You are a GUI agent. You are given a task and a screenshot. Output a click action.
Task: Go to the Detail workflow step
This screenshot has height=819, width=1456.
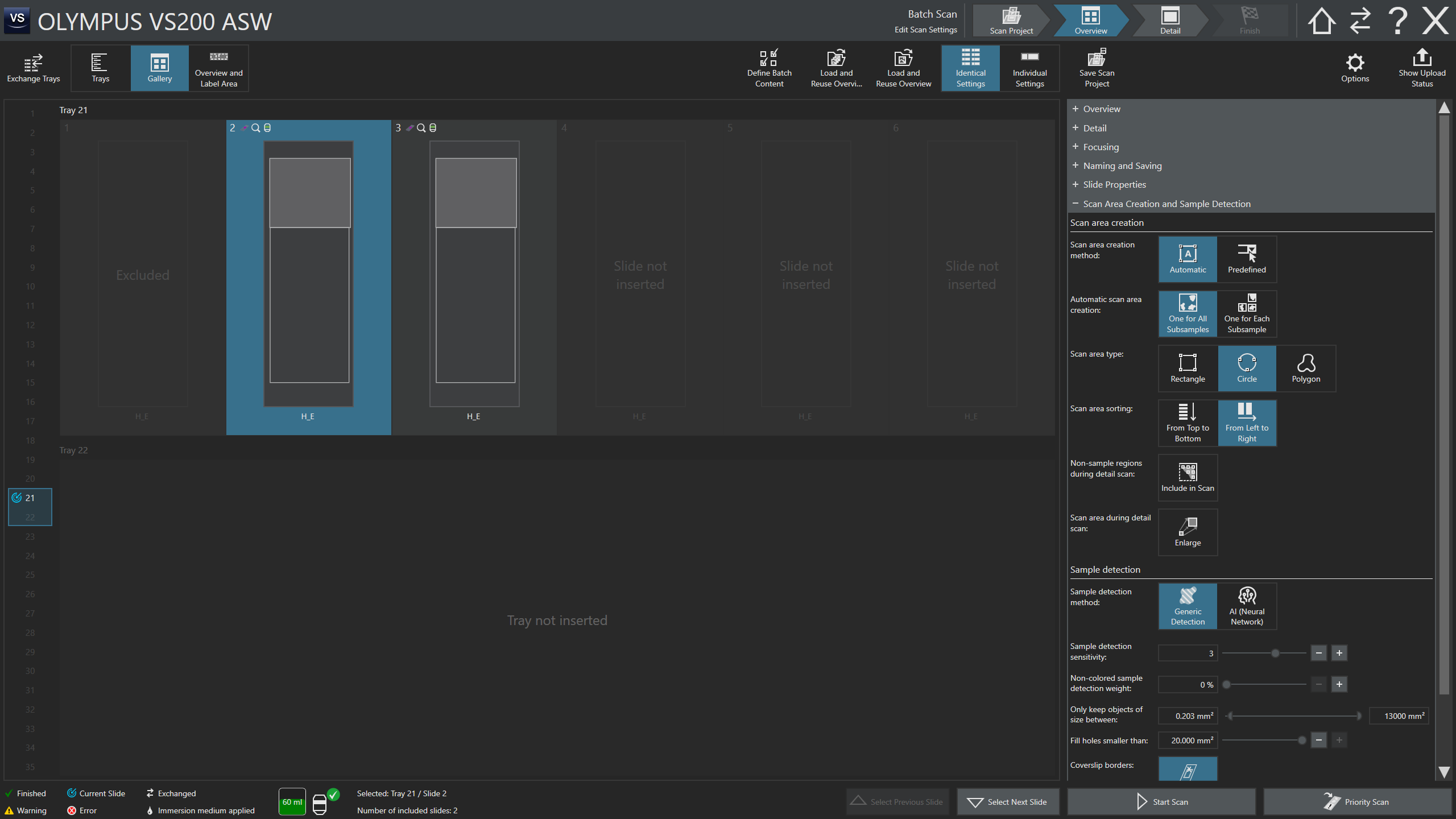point(1170,21)
